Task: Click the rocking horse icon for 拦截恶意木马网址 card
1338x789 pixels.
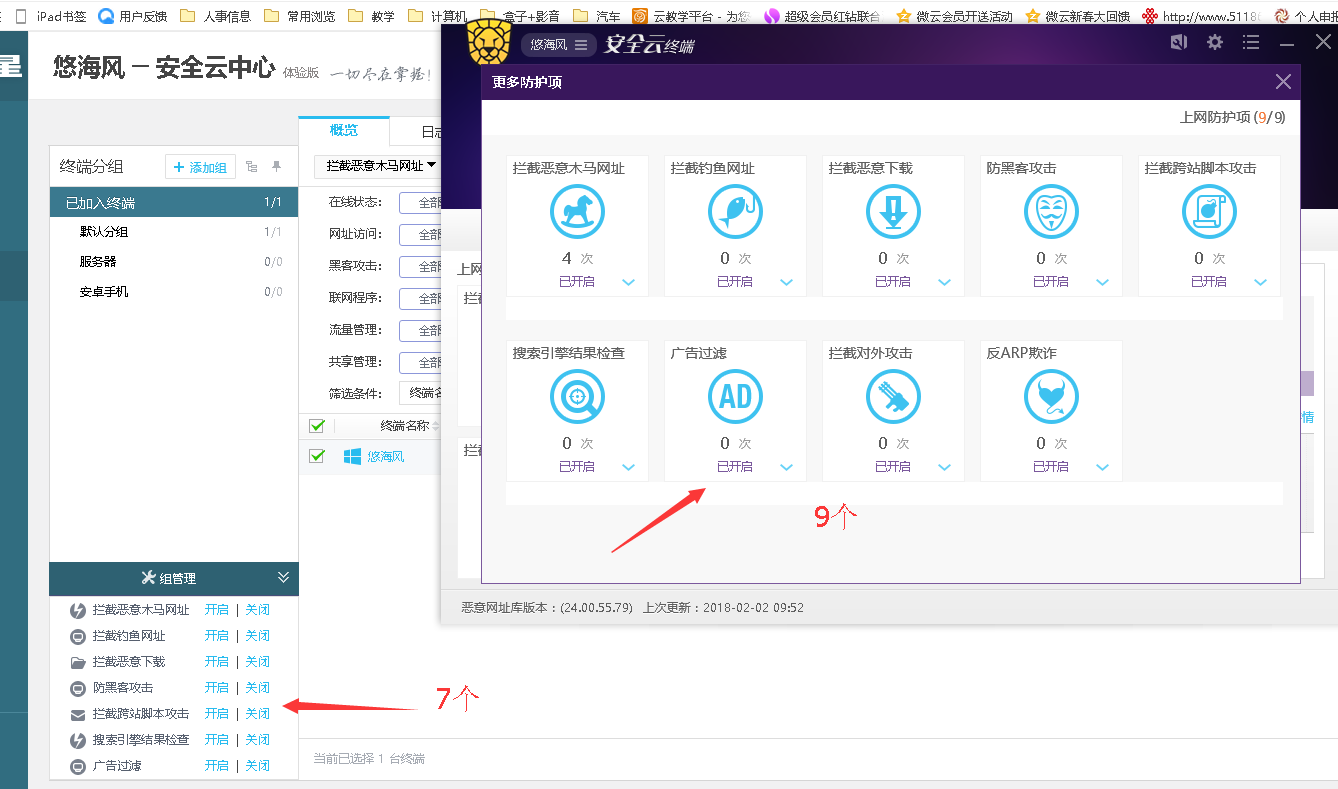Action: (x=577, y=211)
